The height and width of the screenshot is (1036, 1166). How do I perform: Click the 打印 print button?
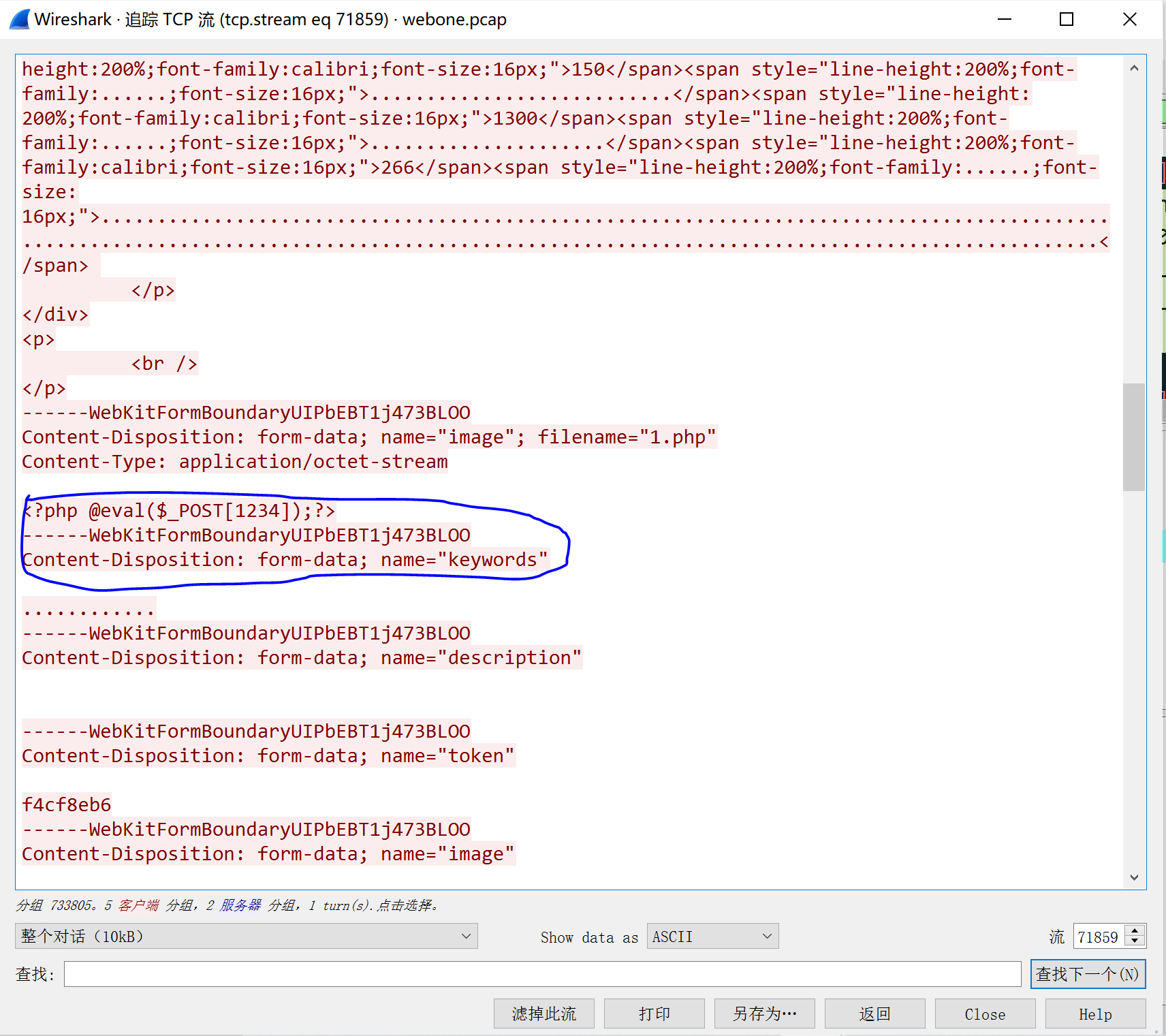(x=655, y=1014)
